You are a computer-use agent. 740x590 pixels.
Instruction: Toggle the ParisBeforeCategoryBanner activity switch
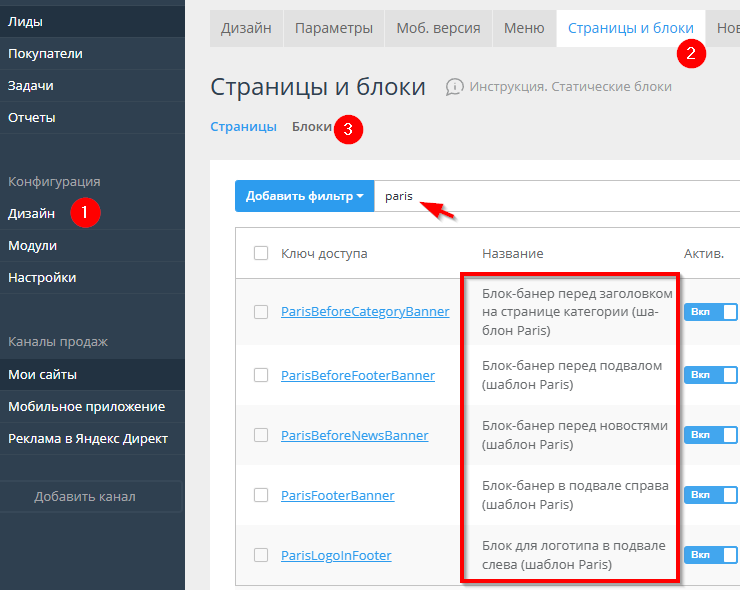[x=710, y=312]
